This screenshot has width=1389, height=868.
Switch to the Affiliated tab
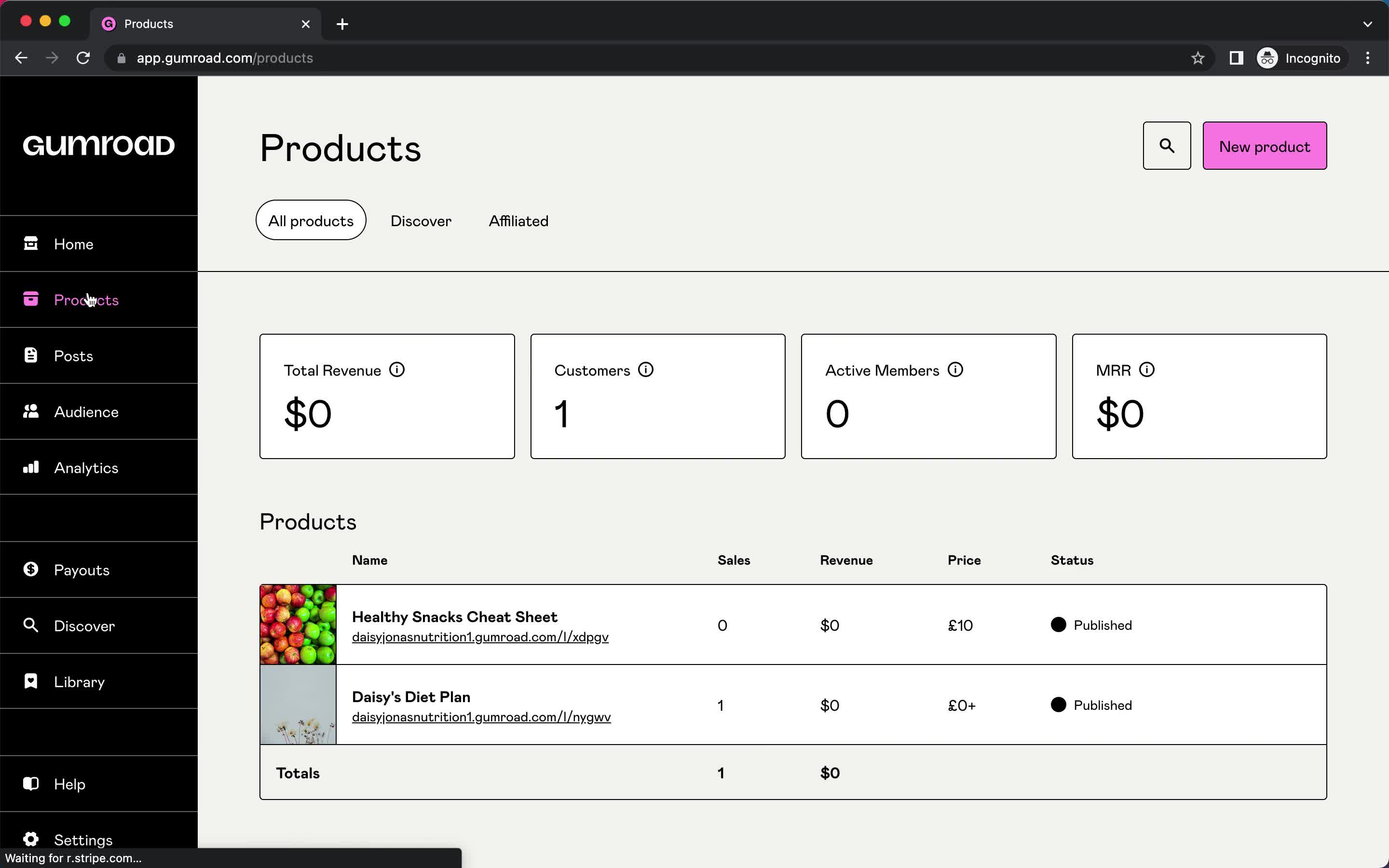click(518, 221)
